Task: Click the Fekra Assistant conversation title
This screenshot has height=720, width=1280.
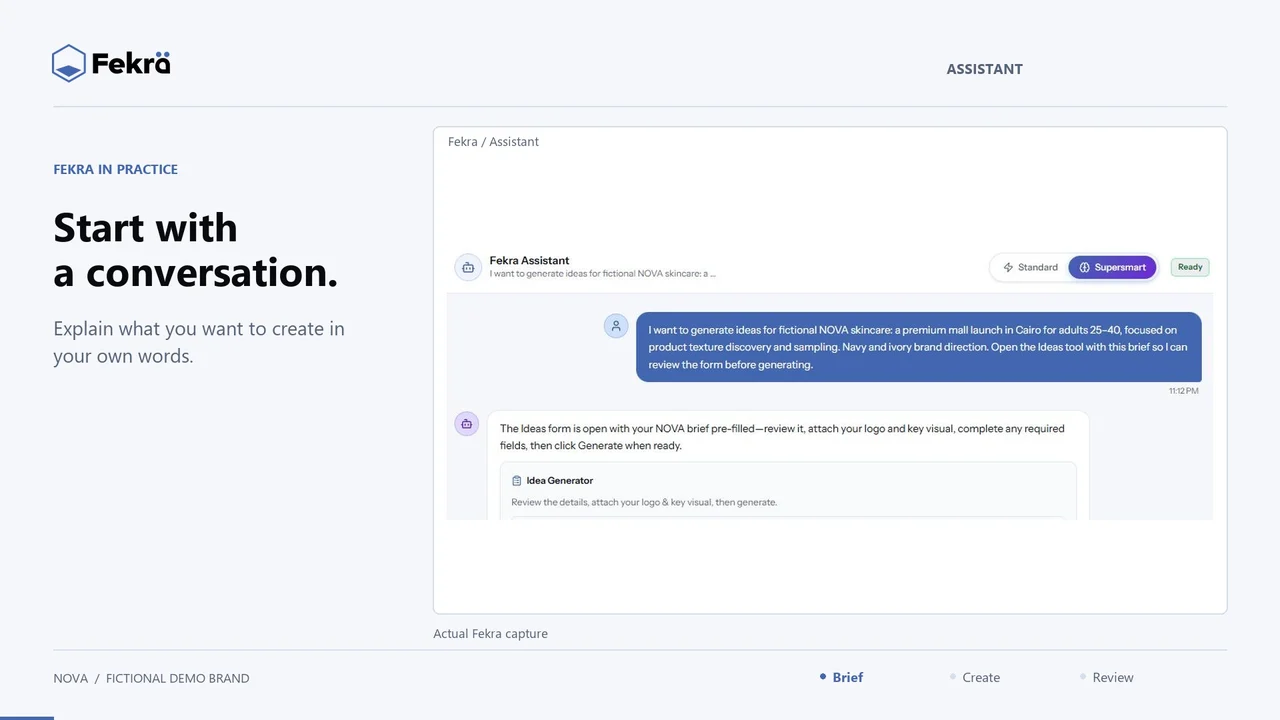Action: [x=529, y=261]
